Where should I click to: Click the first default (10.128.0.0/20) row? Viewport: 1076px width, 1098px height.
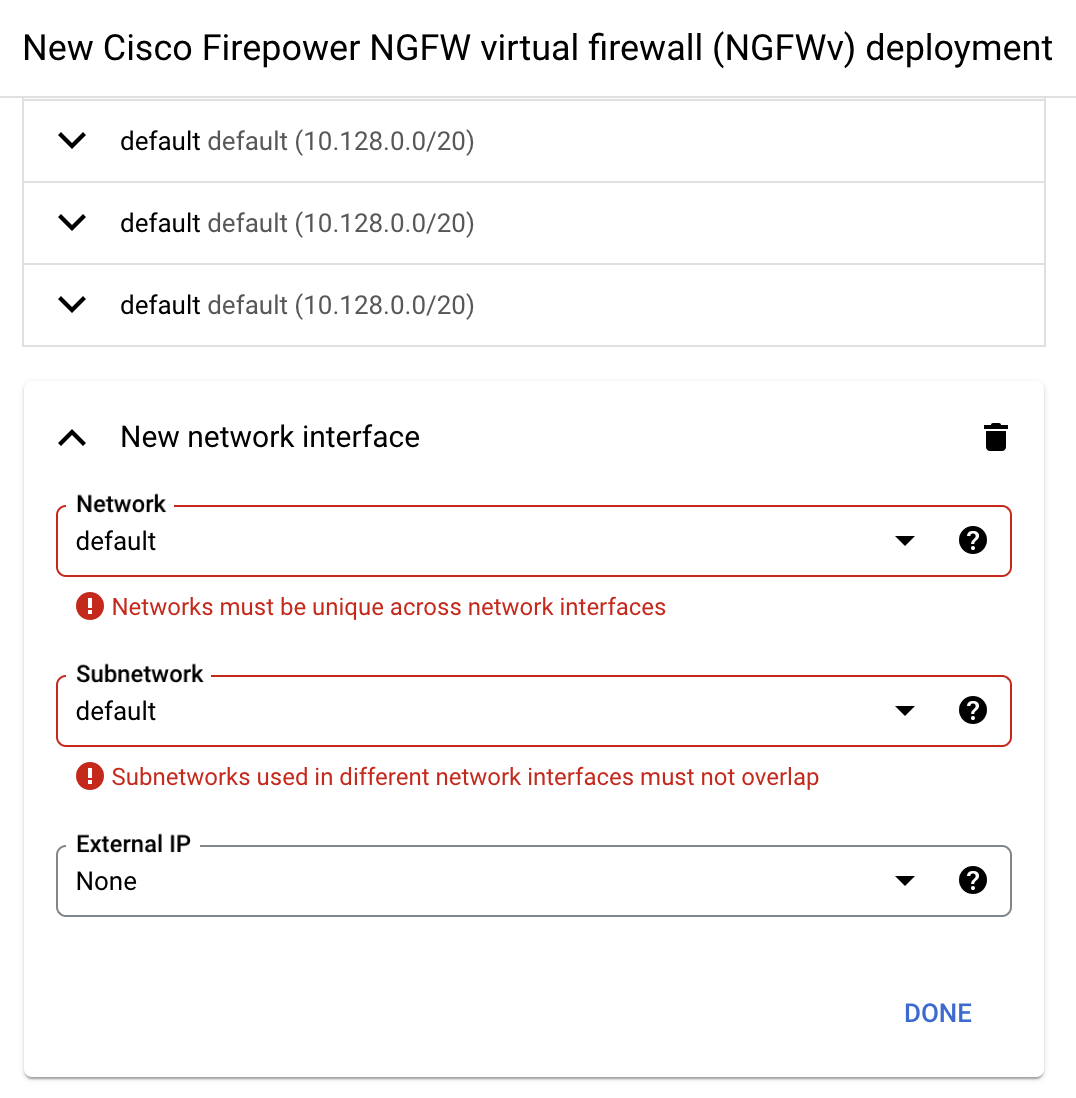[x=533, y=141]
